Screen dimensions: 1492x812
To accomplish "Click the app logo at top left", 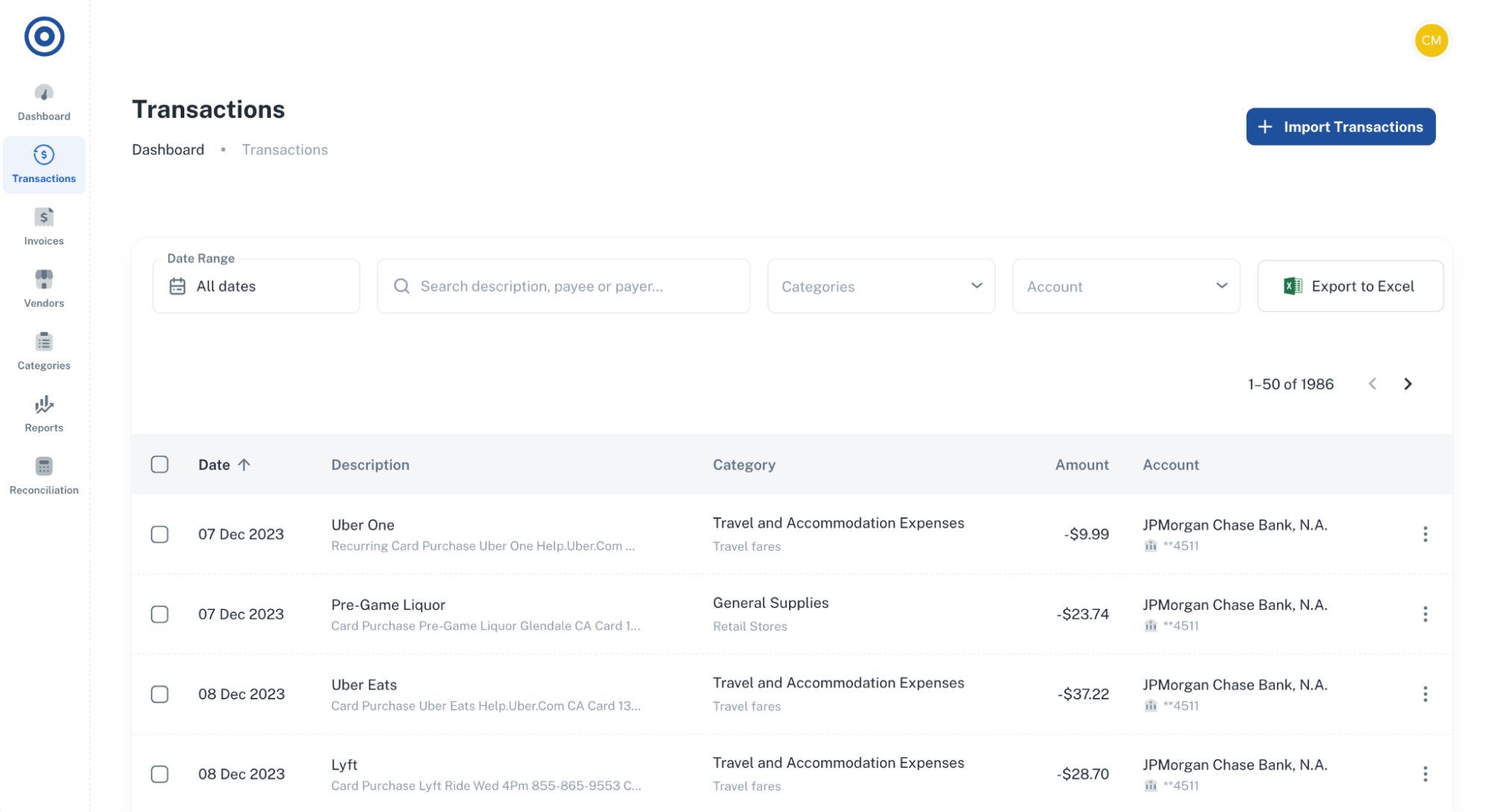I will (44, 36).
